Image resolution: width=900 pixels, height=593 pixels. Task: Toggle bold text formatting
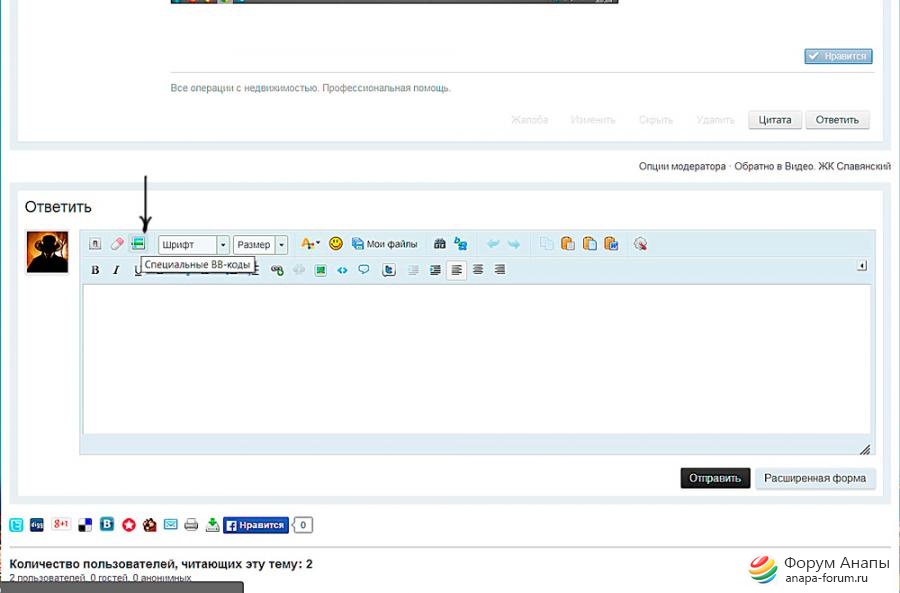[95, 270]
